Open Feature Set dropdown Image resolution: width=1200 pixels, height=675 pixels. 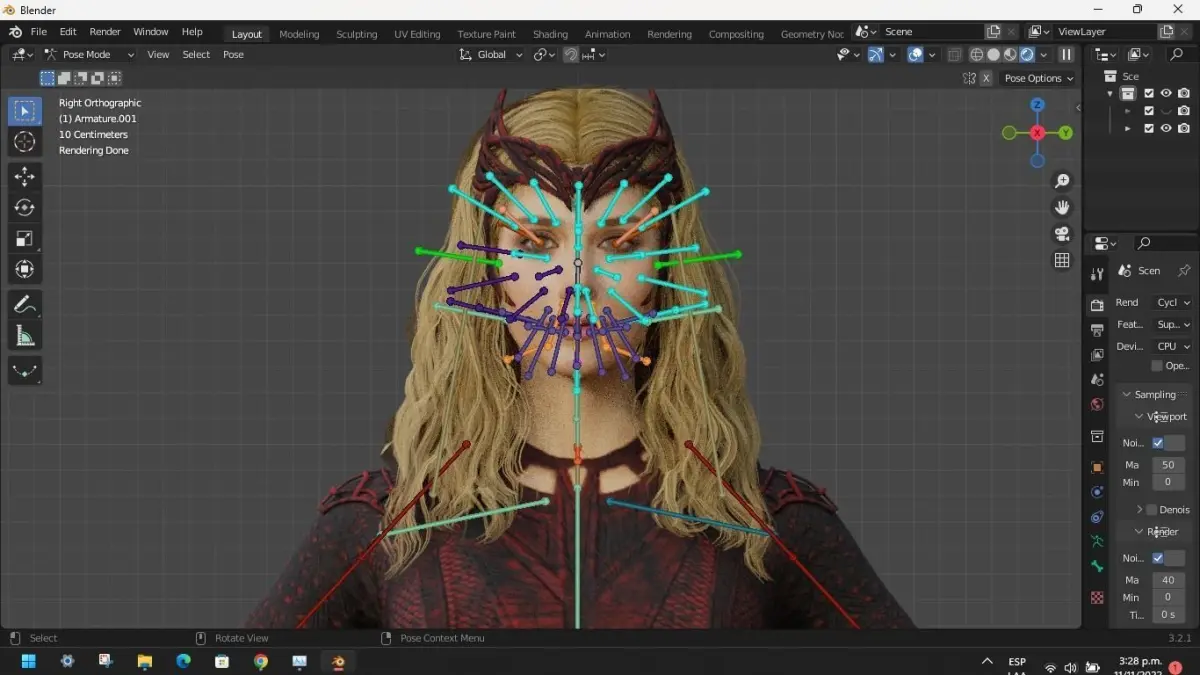coord(1173,324)
